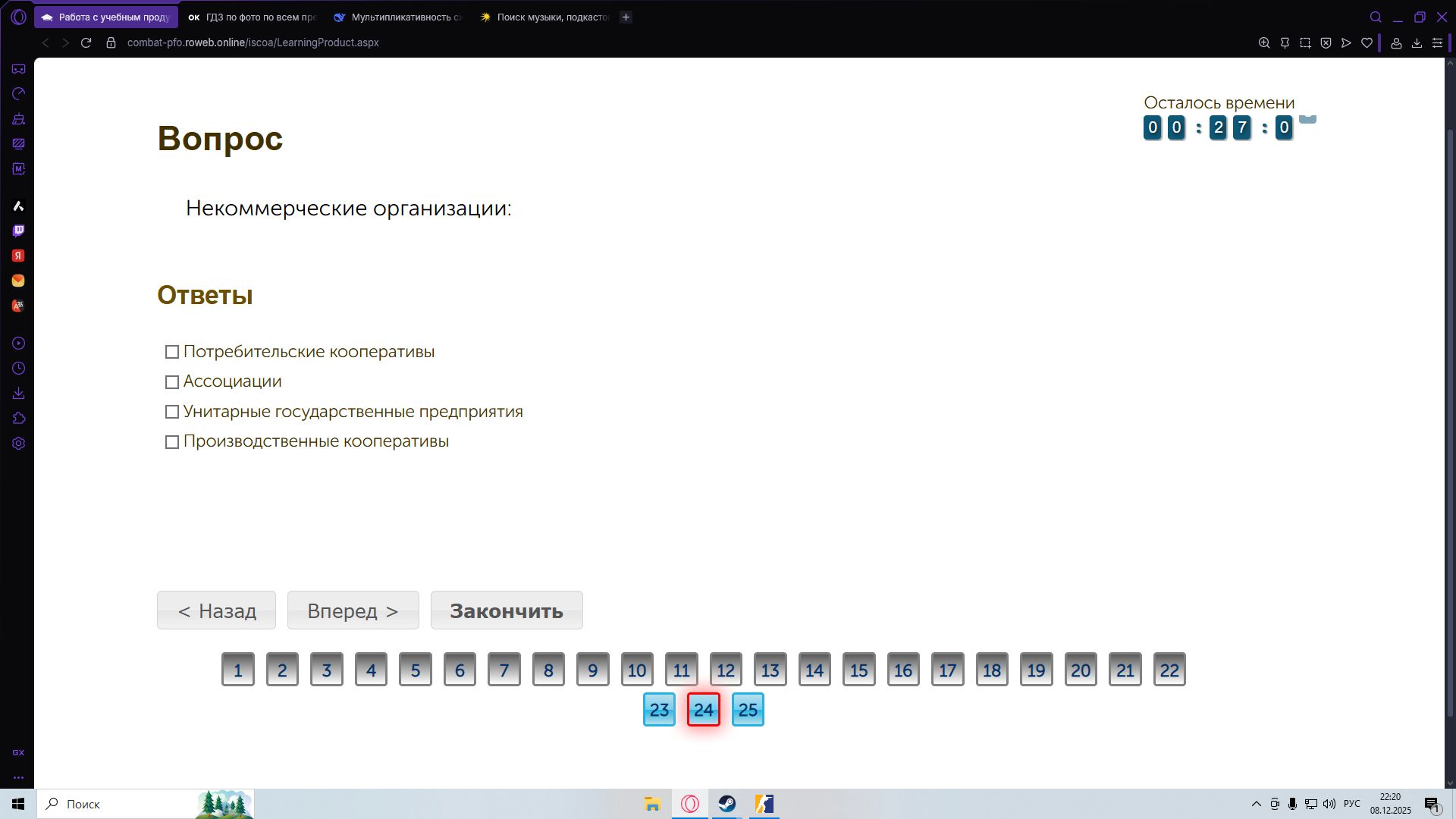Open Opera GX menu logo

point(18,17)
